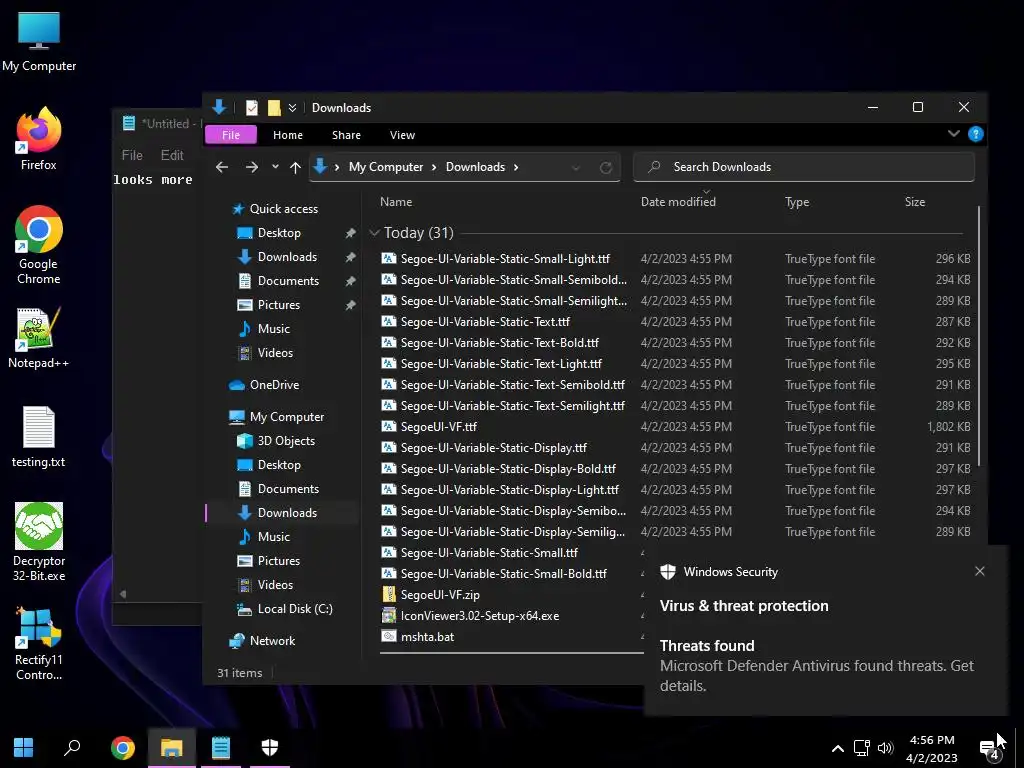The height and width of the screenshot is (768, 1024).
Task: Expand the address bar history dropdown
Action: coord(576,168)
